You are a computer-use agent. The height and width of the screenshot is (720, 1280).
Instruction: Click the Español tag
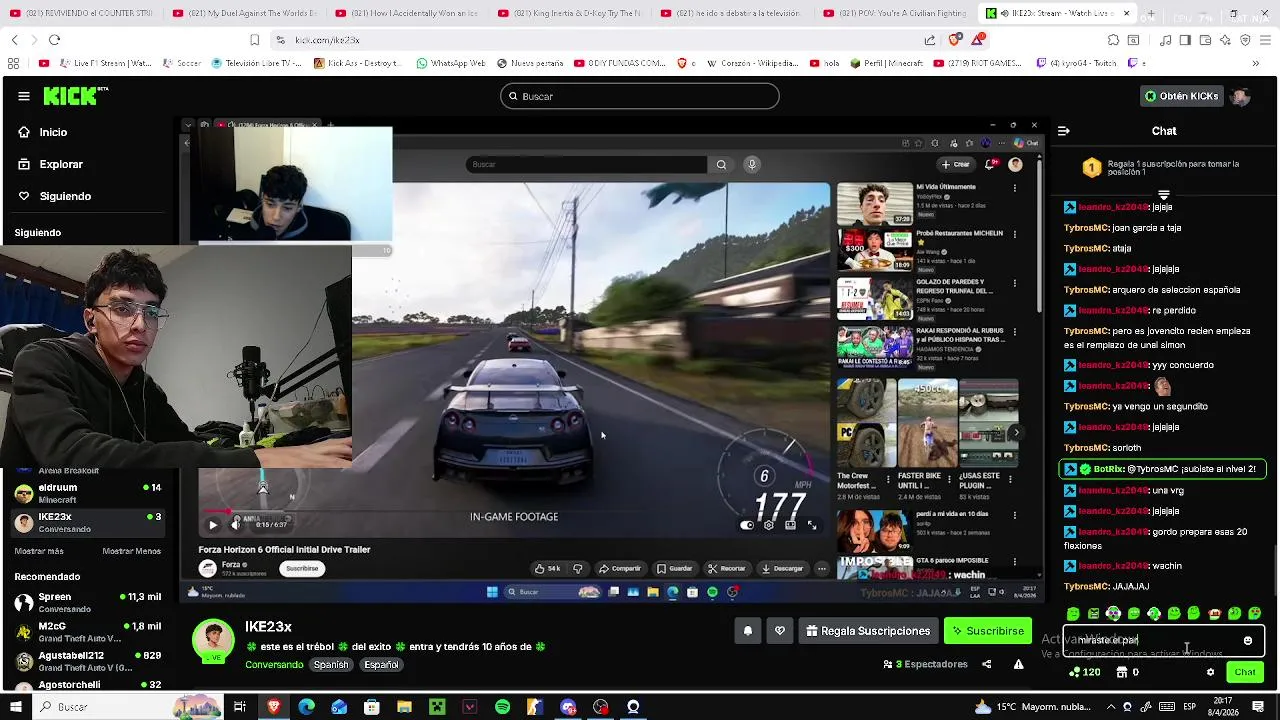point(381,665)
